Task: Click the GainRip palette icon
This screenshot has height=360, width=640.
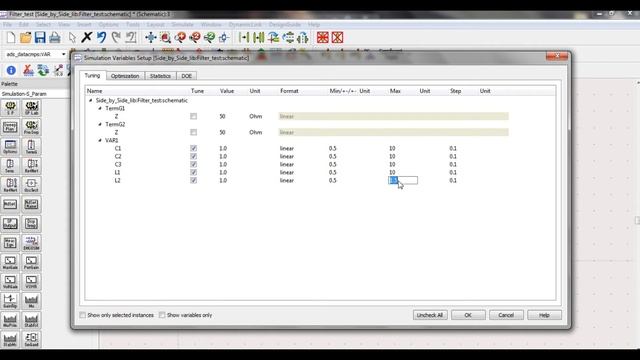Action: [10, 301]
